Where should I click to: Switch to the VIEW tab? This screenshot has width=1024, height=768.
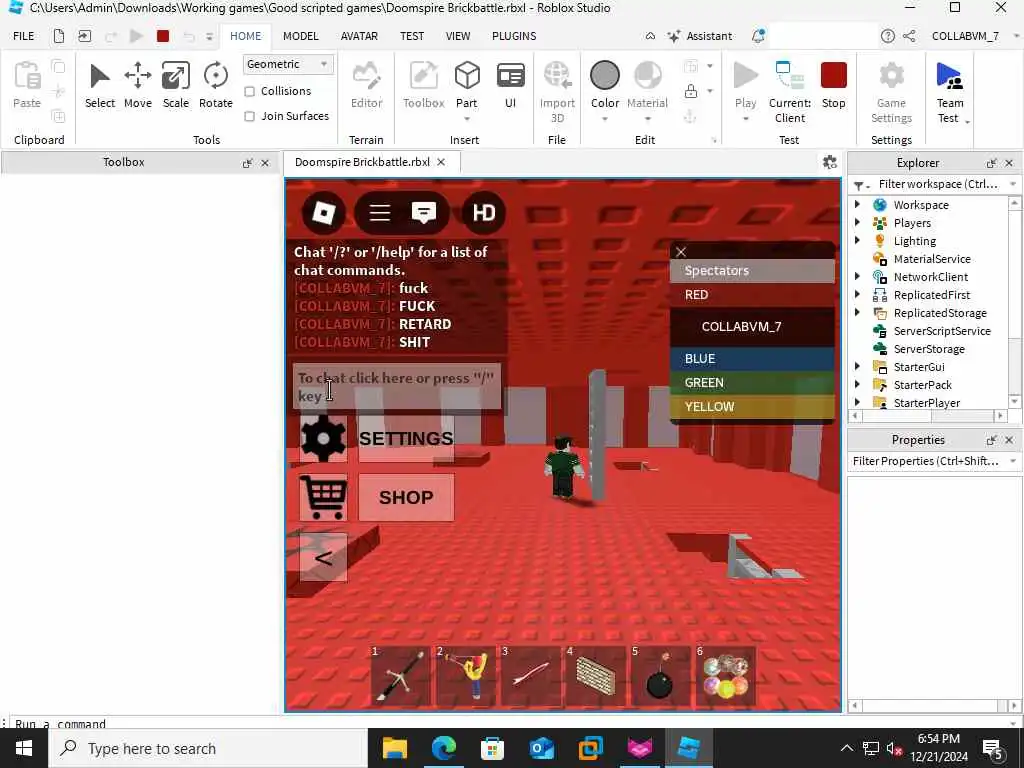458,36
